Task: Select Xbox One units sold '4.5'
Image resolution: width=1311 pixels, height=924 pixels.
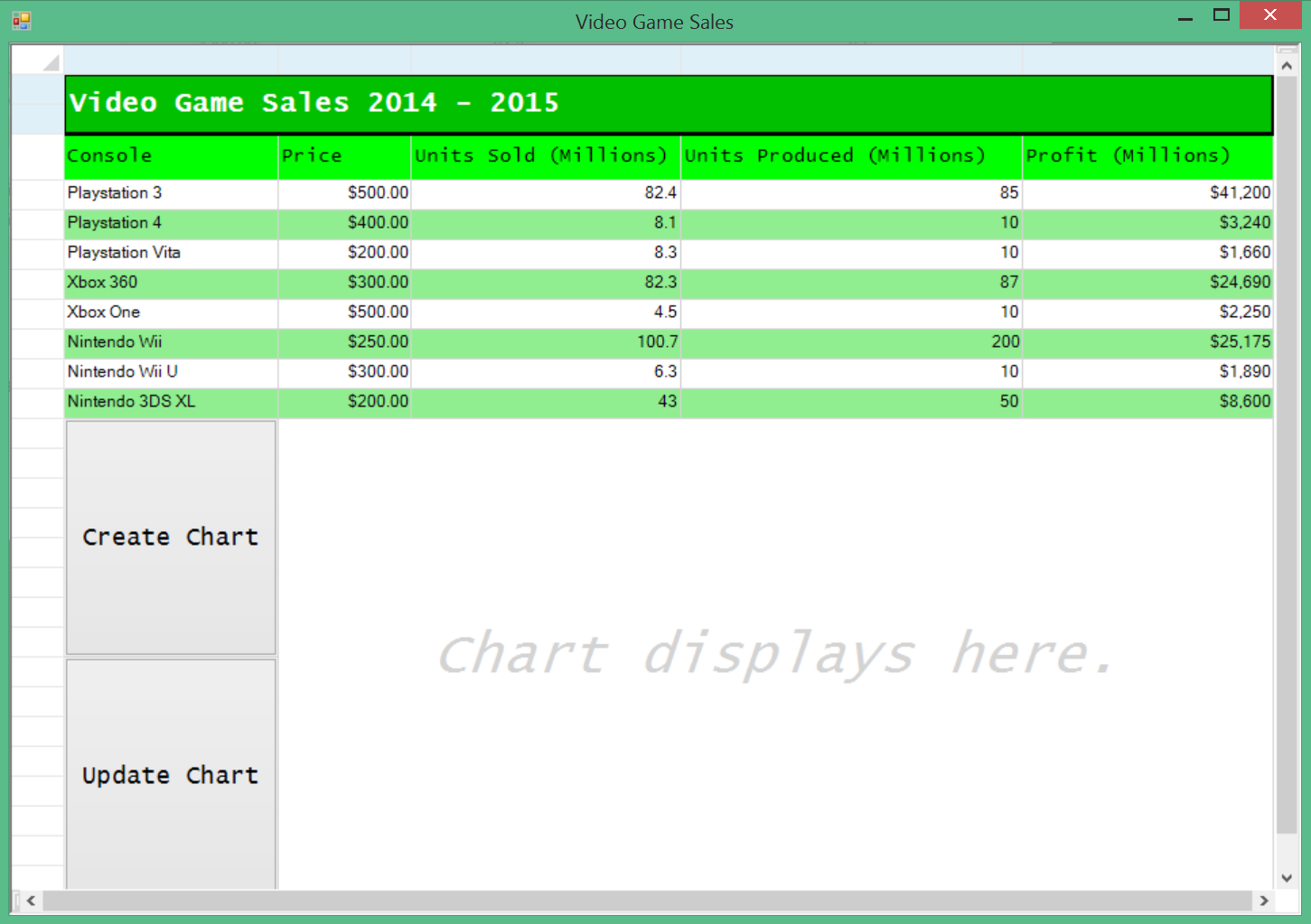Action: (x=546, y=313)
